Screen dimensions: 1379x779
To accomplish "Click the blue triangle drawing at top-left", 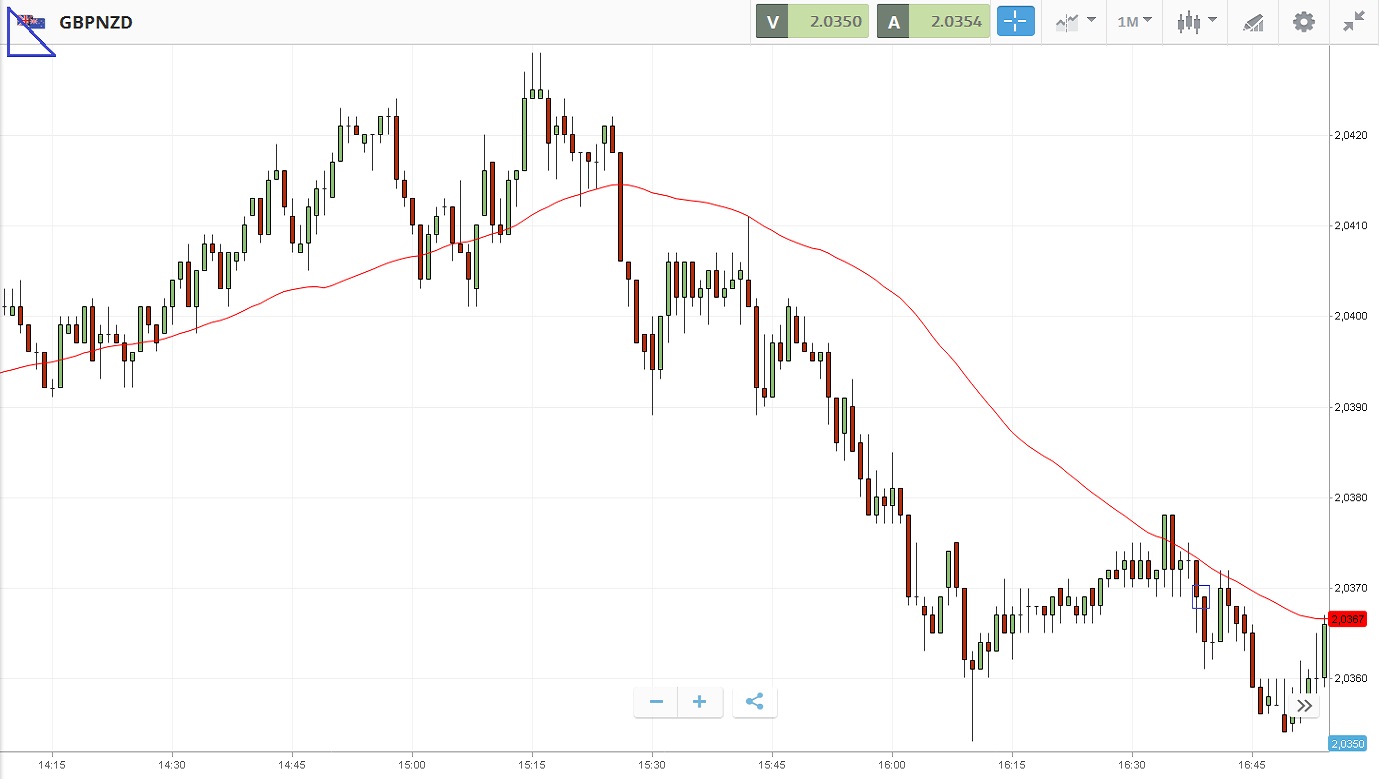I will 24,42.
